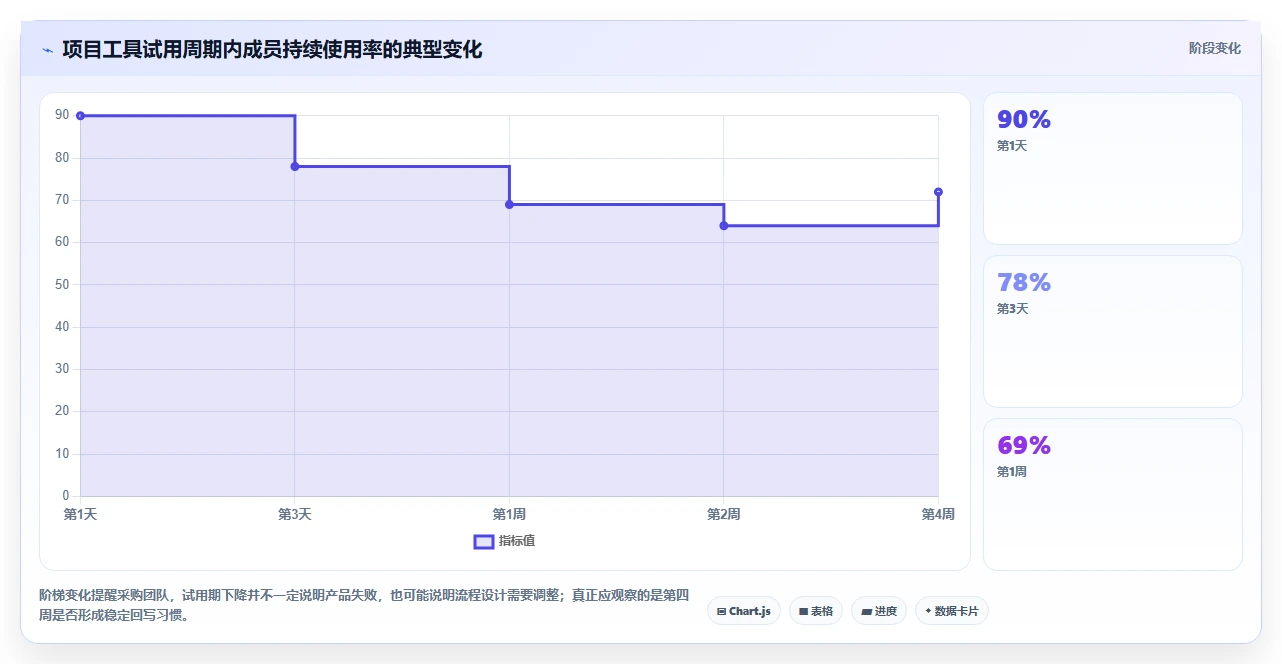Click the 第1周 caption under 69%

coord(1012,472)
